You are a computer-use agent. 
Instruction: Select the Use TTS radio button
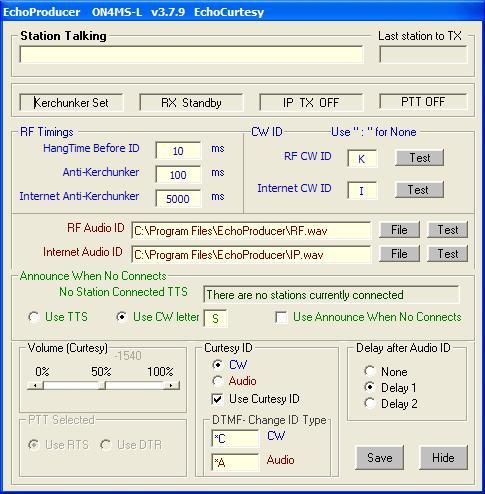point(34,317)
